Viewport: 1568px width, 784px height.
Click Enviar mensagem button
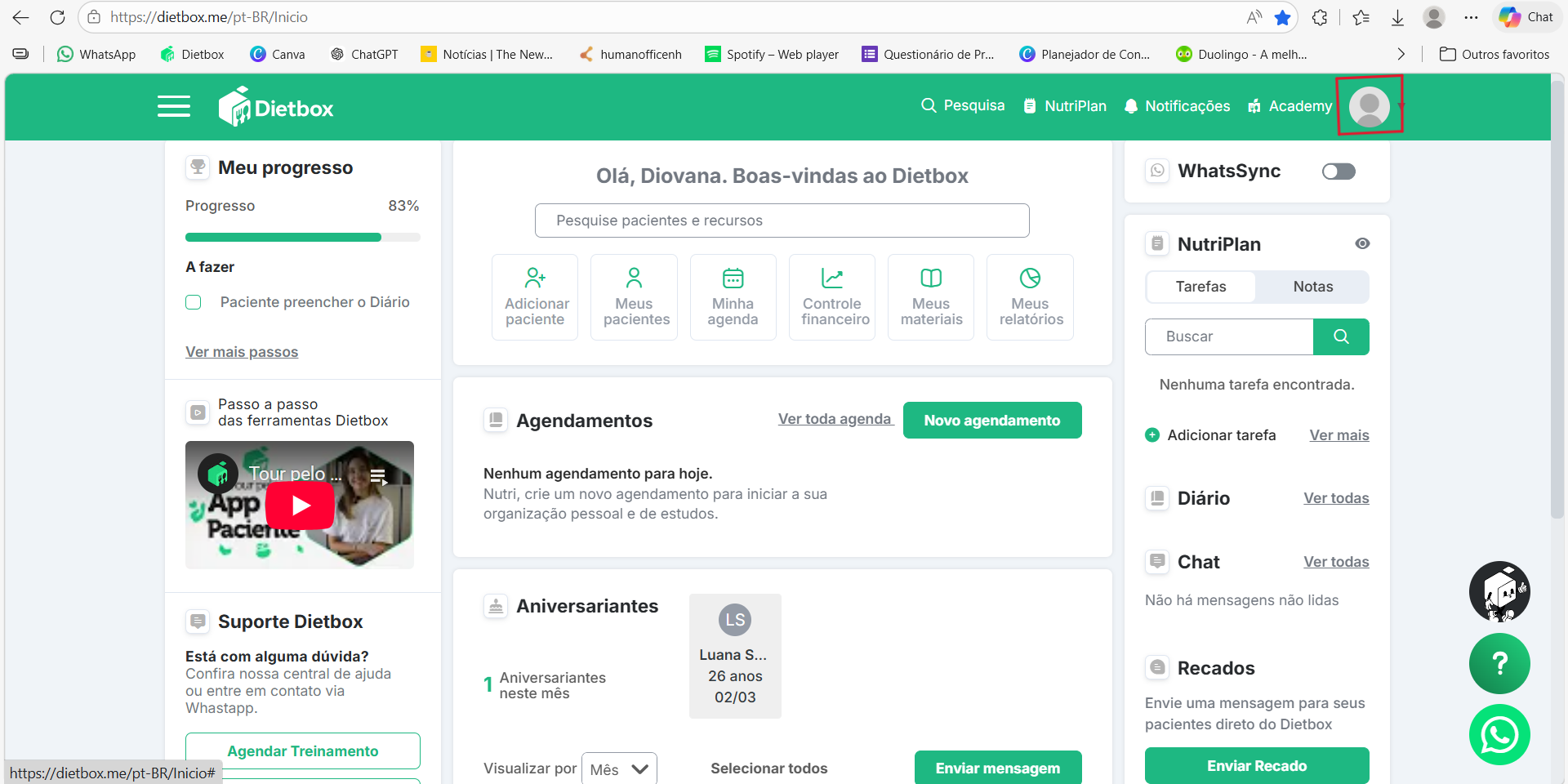click(998, 768)
